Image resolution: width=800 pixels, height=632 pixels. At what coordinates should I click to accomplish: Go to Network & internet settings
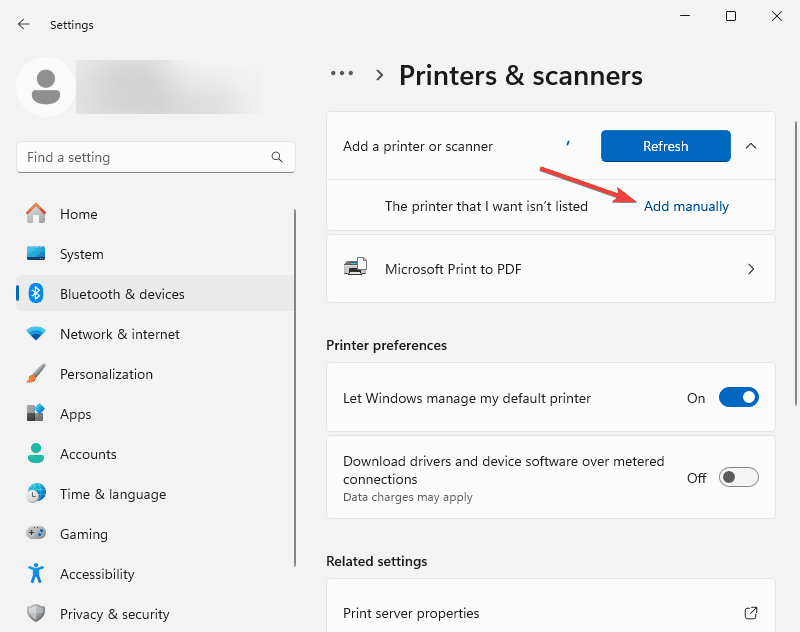(155, 334)
